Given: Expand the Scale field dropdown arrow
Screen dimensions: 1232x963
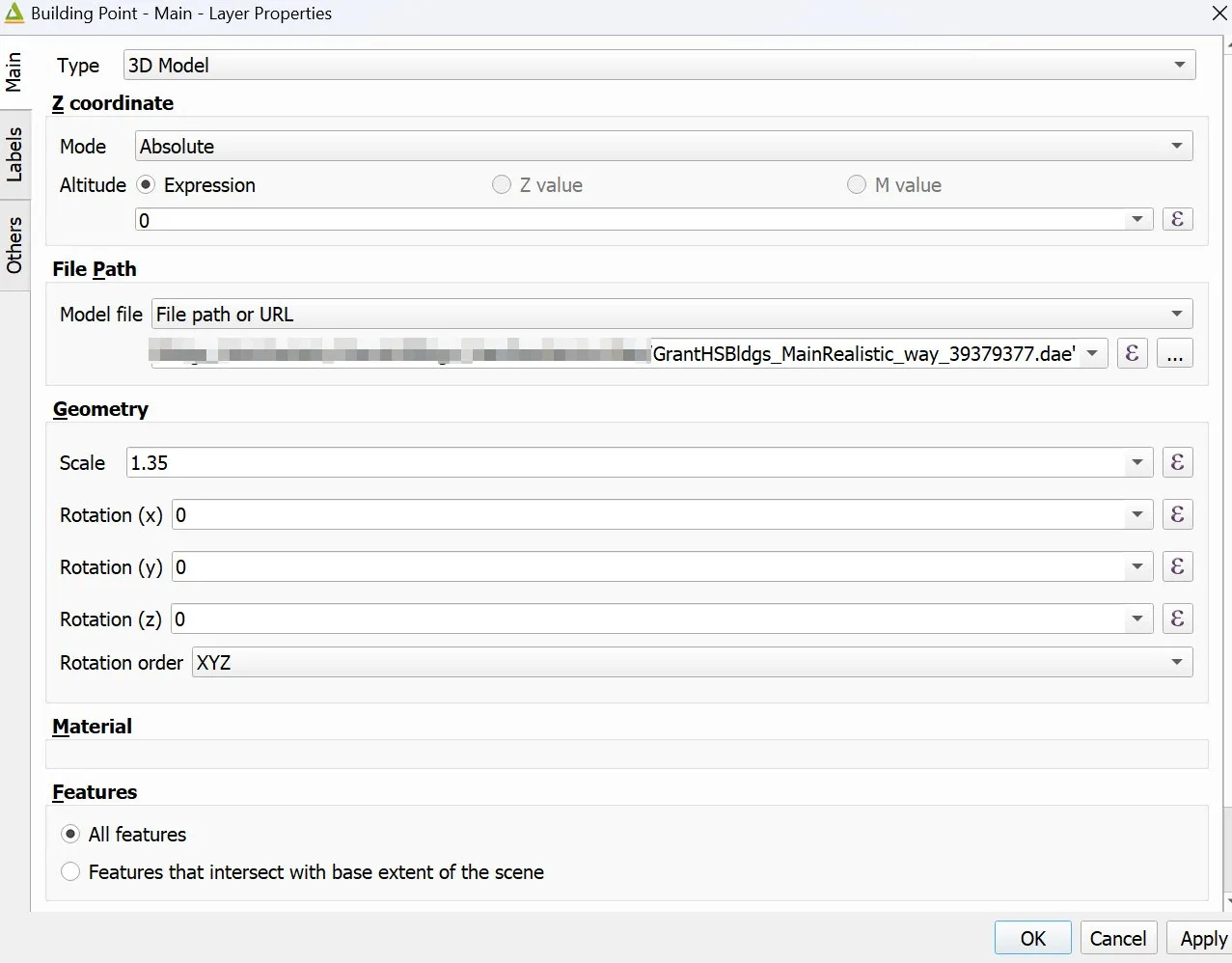Looking at the screenshot, I should click(1137, 462).
